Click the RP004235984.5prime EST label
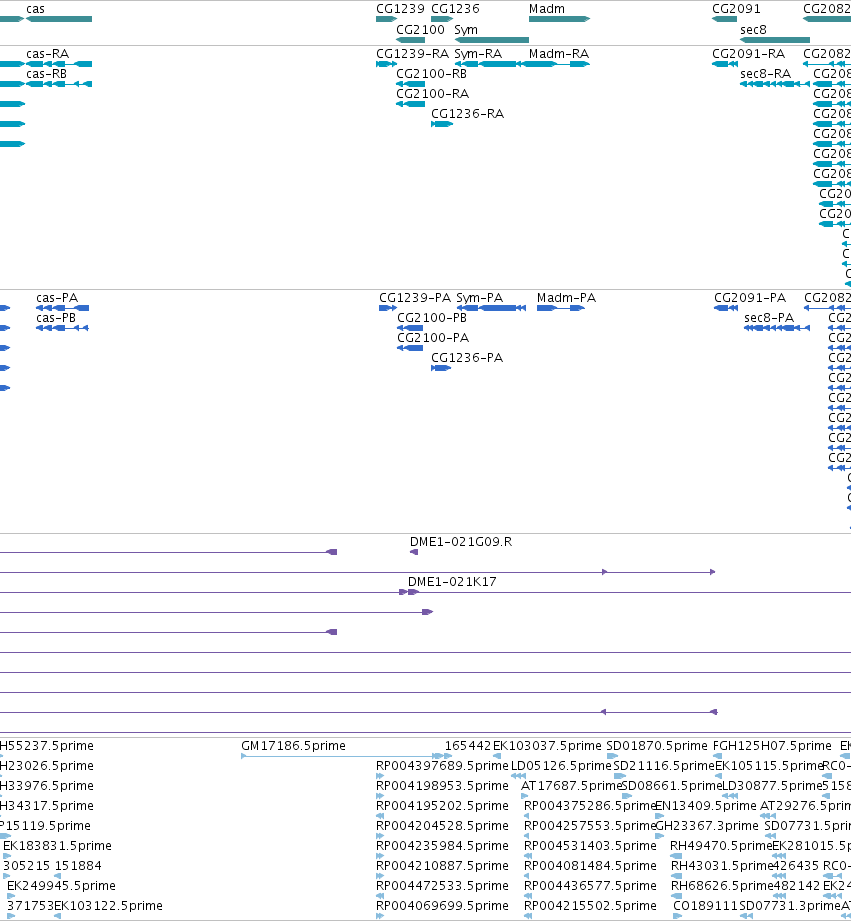 pyautogui.click(x=442, y=846)
